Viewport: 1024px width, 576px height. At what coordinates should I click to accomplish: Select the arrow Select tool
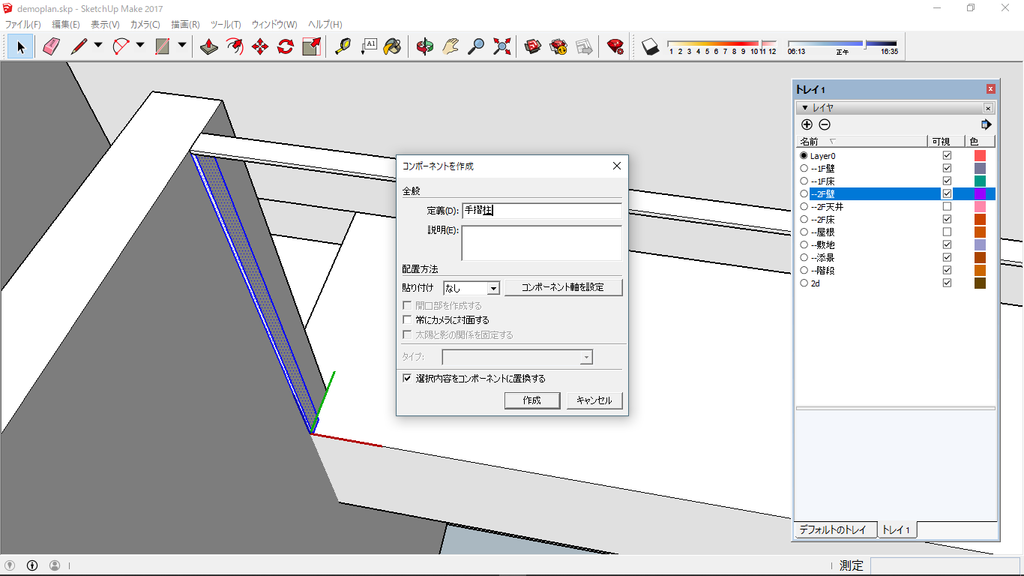(20, 46)
